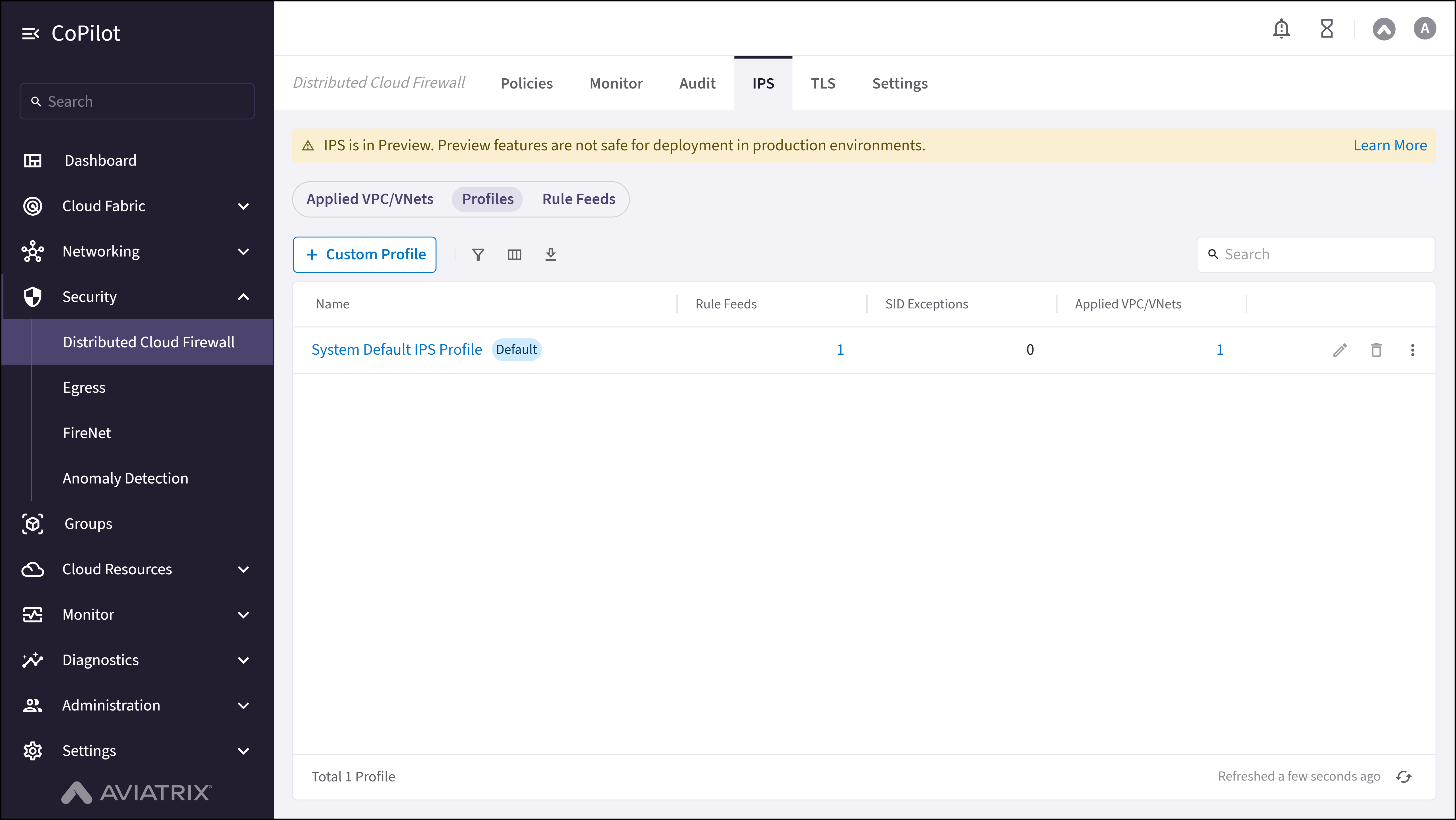Open the Settings tab in top bar
This screenshot has width=1456, height=820.
pyautogui.click(x=900, y=84)
